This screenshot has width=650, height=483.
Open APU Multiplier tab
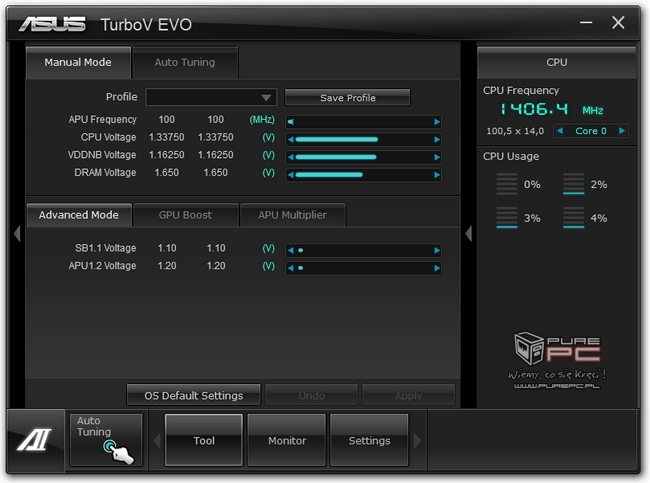point(293,215)
